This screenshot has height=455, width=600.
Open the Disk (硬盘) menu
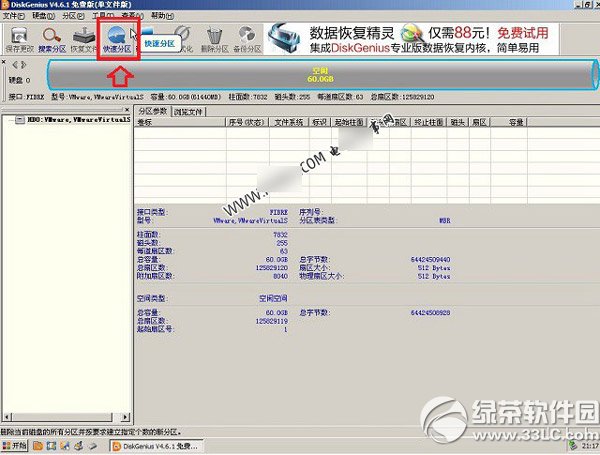click(x=42, y=17)
